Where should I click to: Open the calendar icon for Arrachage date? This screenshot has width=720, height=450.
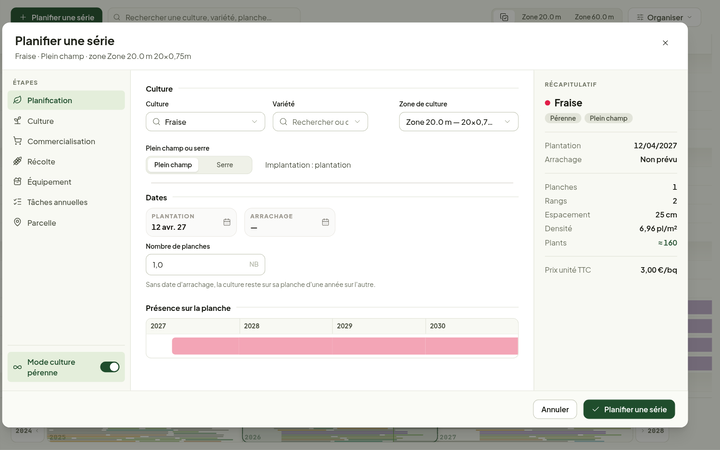click(326, 222)
